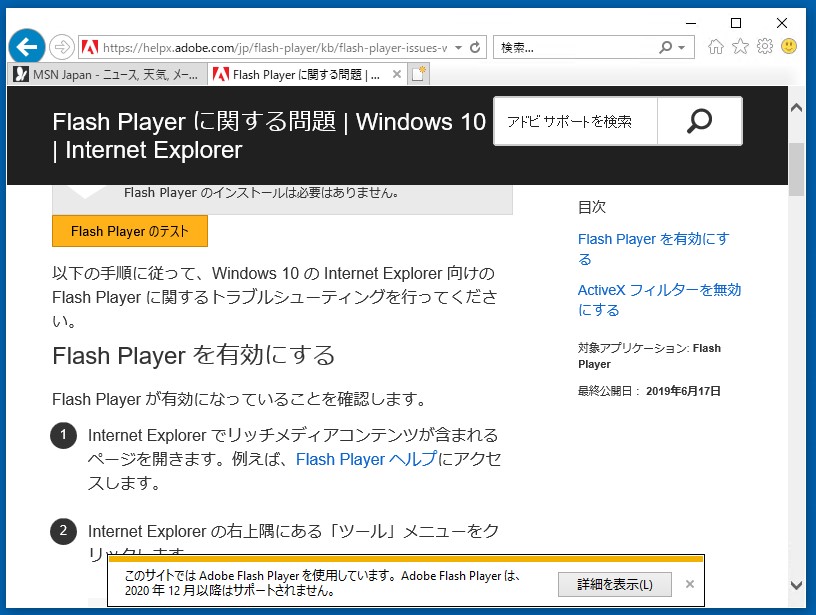Click the Flash Player のテスト button
This screenshot has width=816, height=615.
click(130, 231)
